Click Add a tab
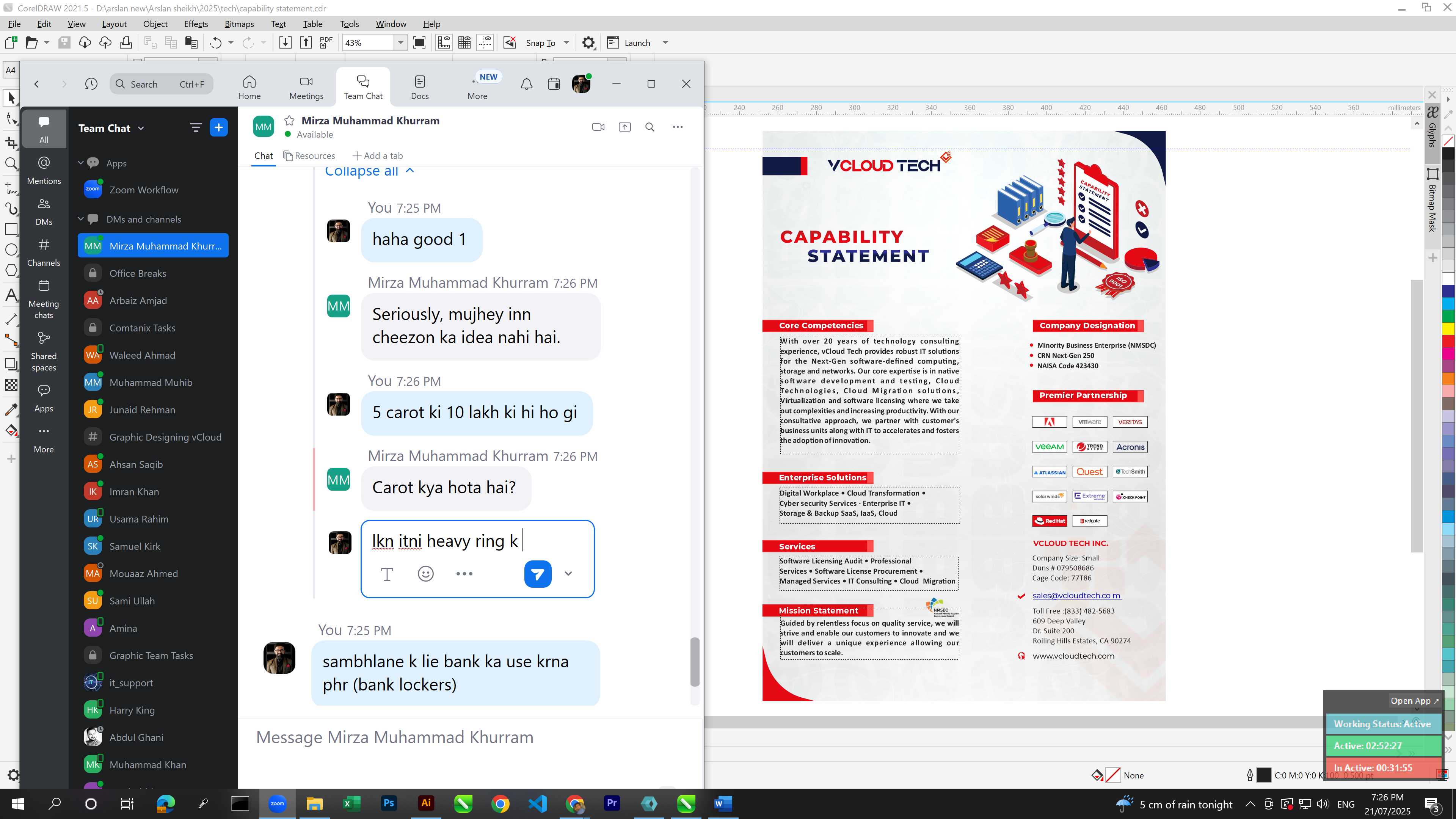The height and width of the screenshot is (819, 1456). click(378, 155)
